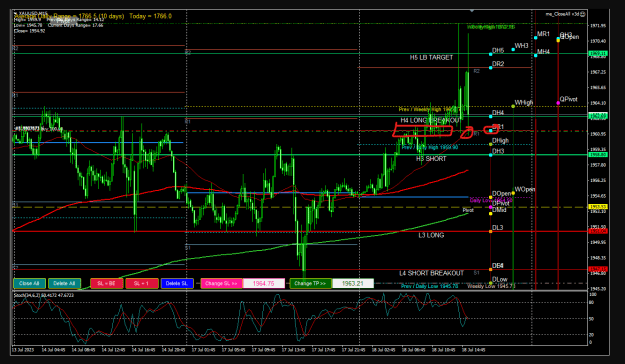The width and height of the screenshot is (625, 364).
Task: Click the DH4 level label
Action: tap(498, 113)
